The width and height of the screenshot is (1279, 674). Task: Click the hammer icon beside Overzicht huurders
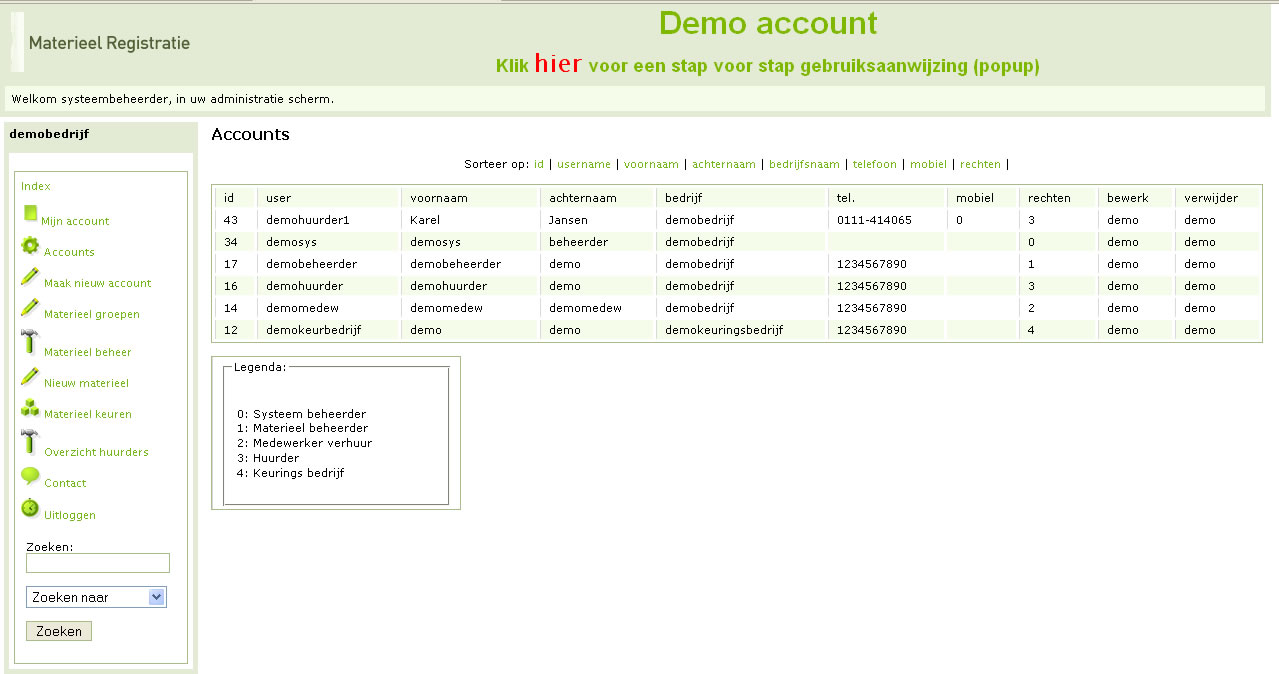click(30, 443)
